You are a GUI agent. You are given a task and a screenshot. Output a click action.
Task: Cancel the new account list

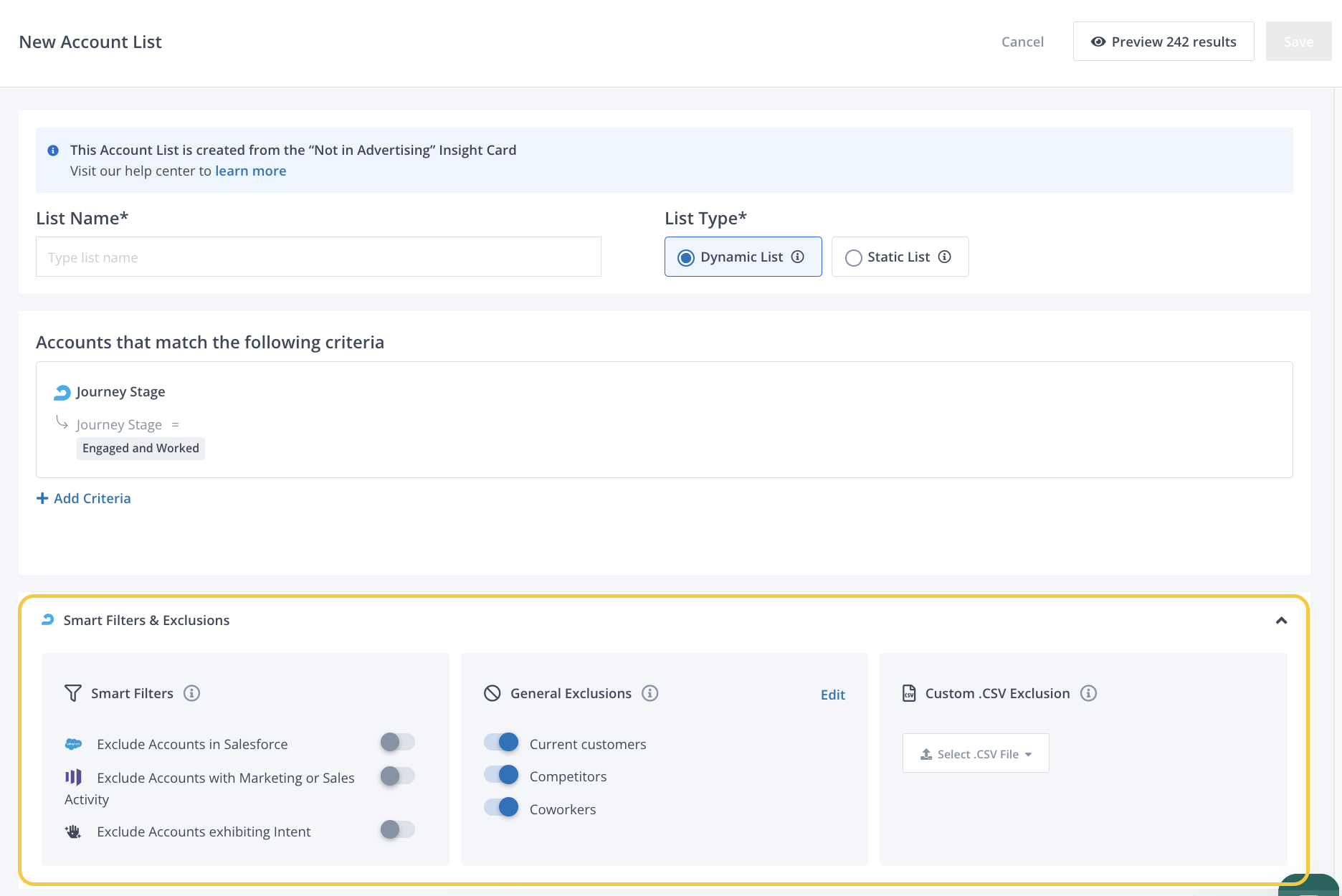click(1022, 42)
